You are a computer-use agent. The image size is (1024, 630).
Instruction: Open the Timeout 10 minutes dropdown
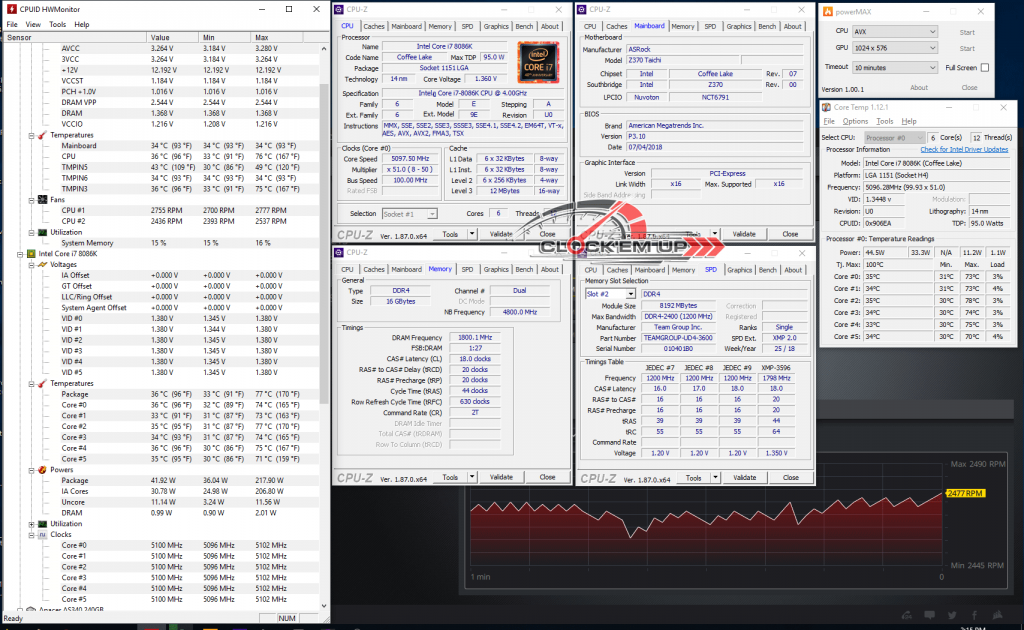click(895, 67)
